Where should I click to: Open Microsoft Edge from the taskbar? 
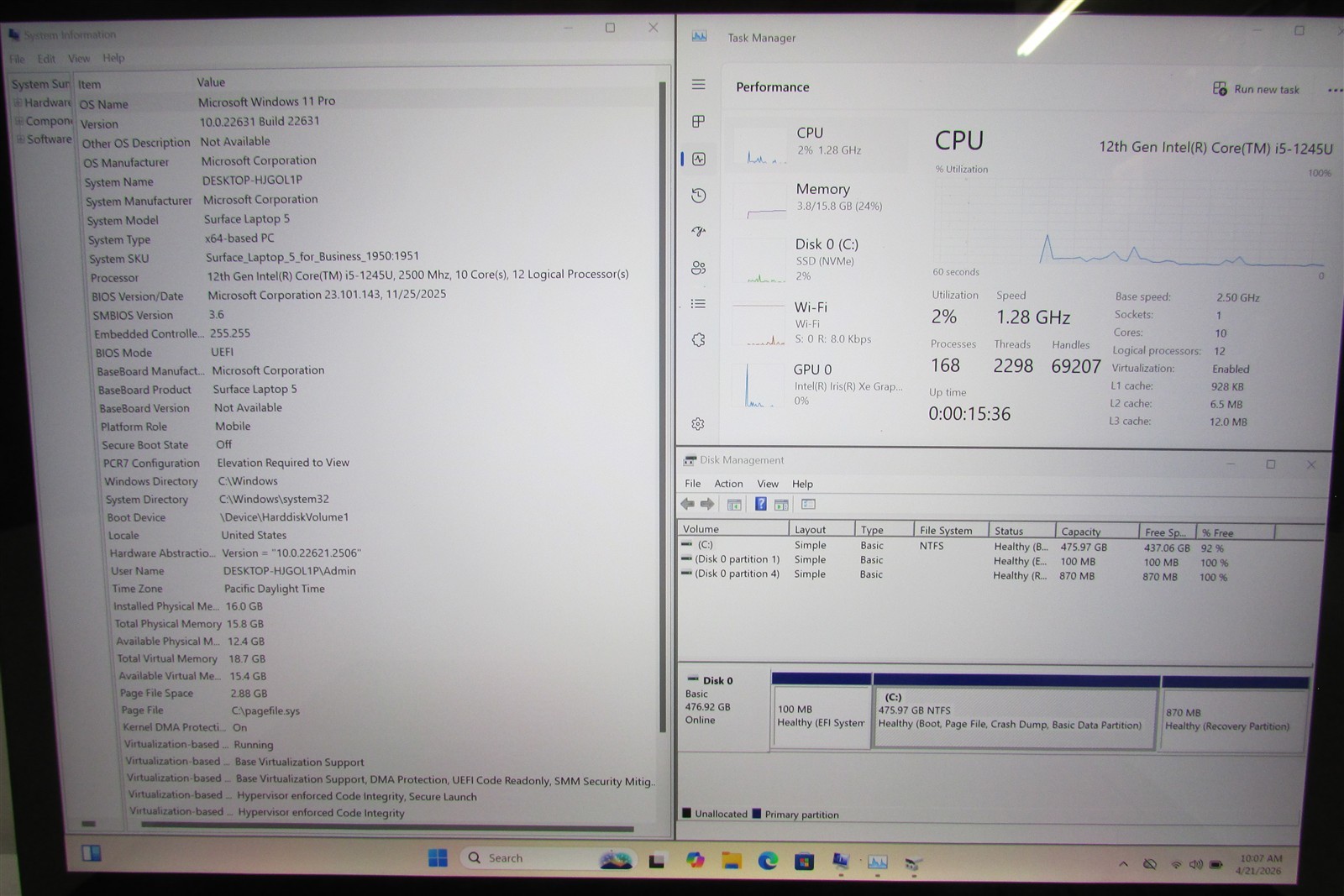(x=768, y=861)
